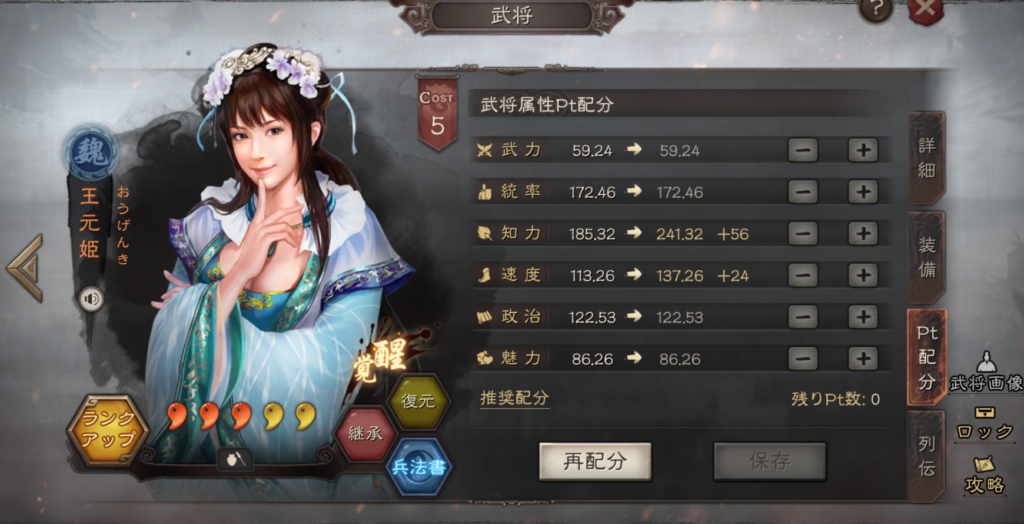Switch to the 詳細 tab

point(926,159)
